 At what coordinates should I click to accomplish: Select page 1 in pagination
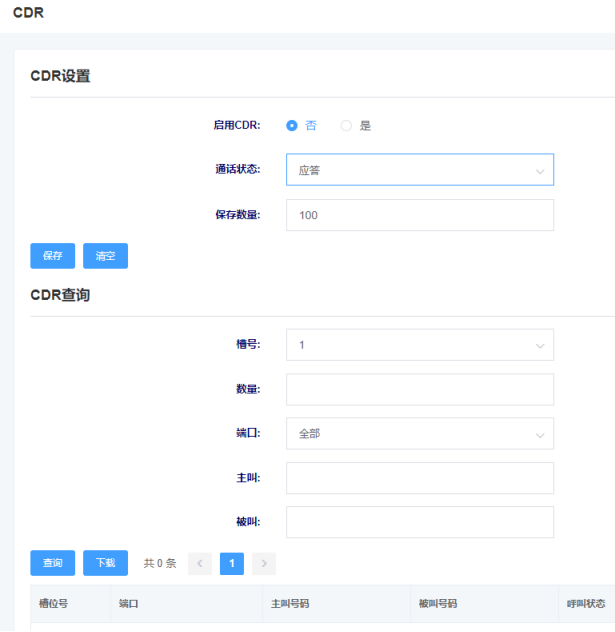(232, 563)
